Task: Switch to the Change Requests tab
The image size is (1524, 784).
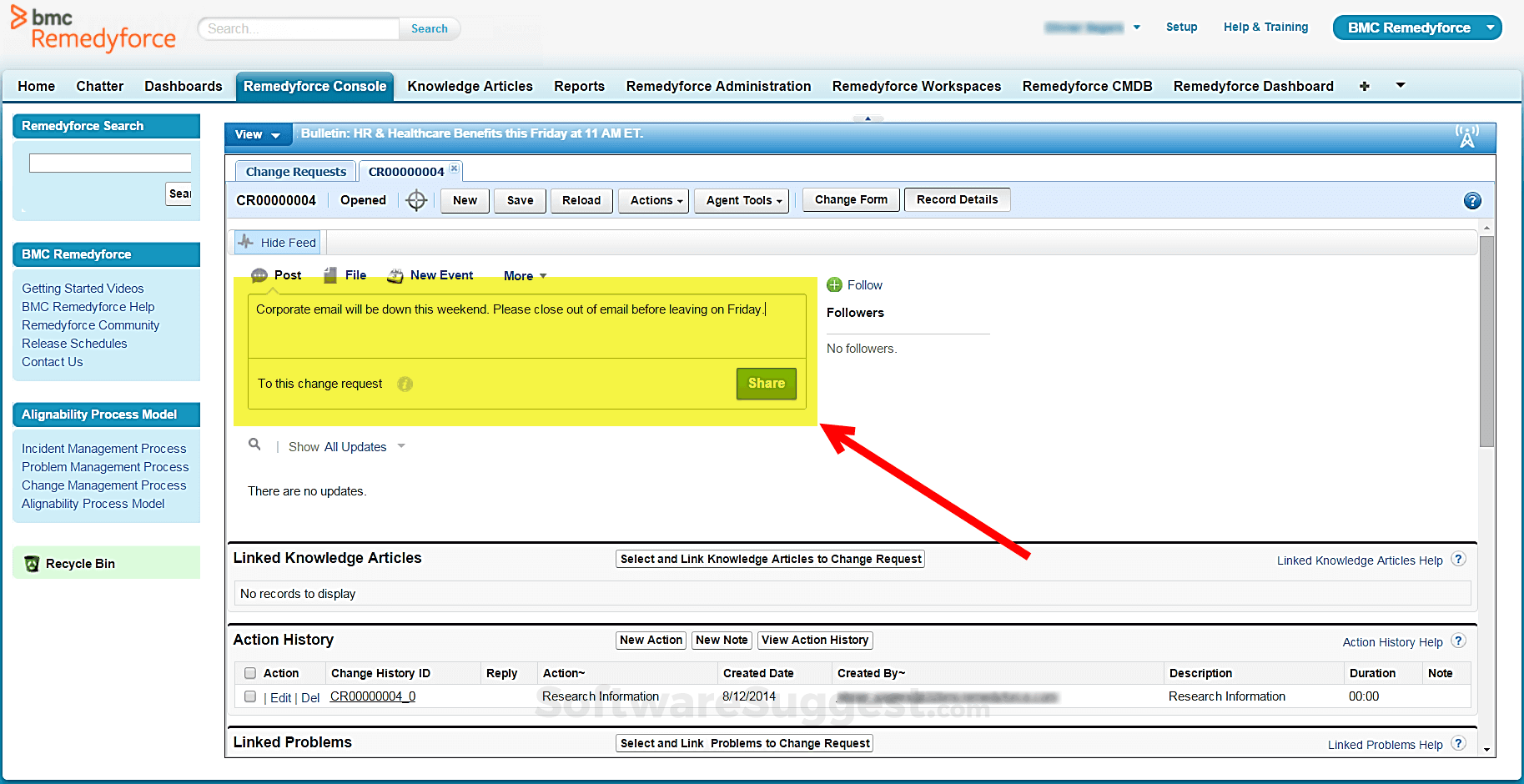Action: 295,172
